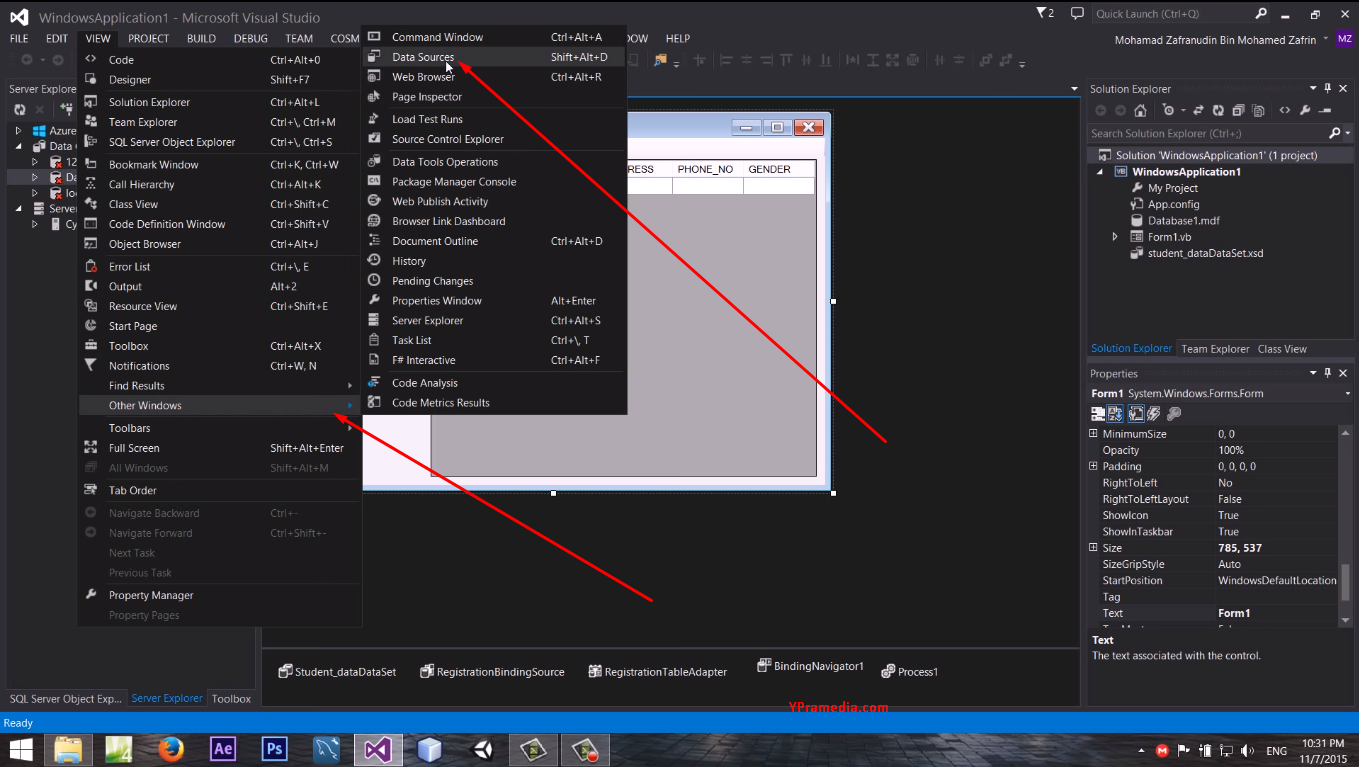Click the RegistrationBindingSource component in tray

pyautogui.click(x=492, y=671)
